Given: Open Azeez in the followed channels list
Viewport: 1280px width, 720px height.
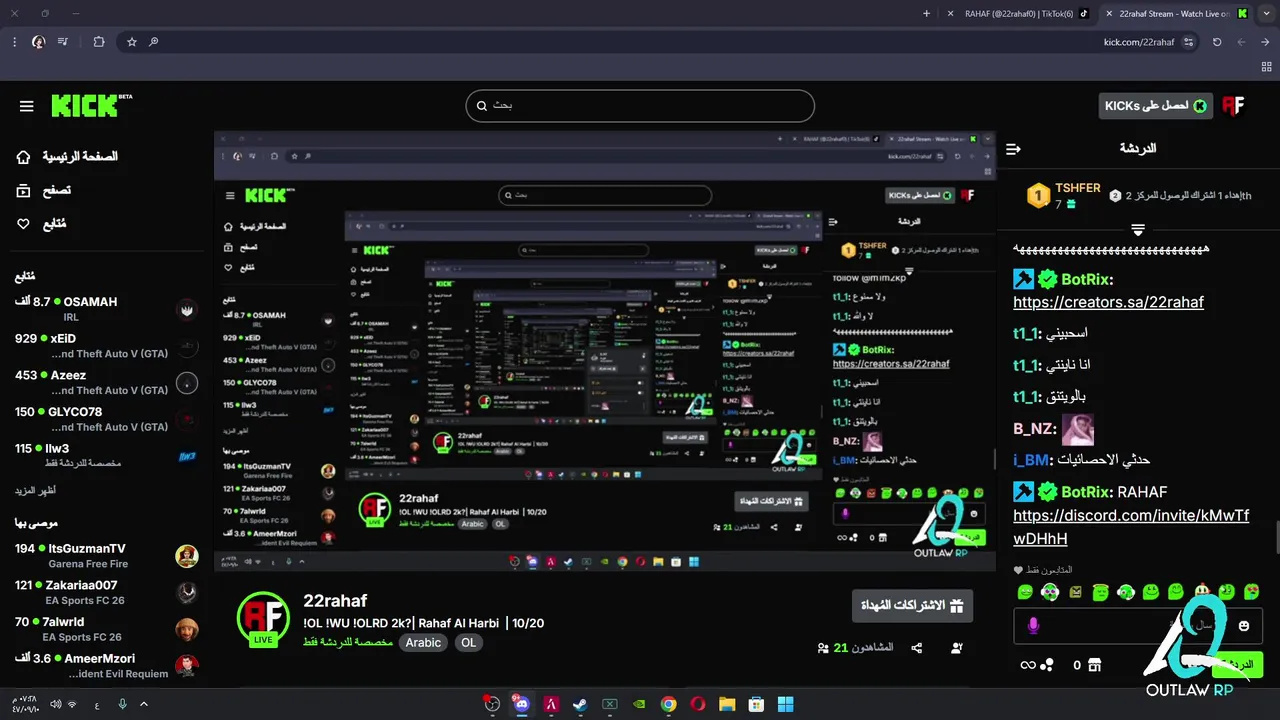Looking at the screenshot, I should pyautogui.click(x=106, y=382).
